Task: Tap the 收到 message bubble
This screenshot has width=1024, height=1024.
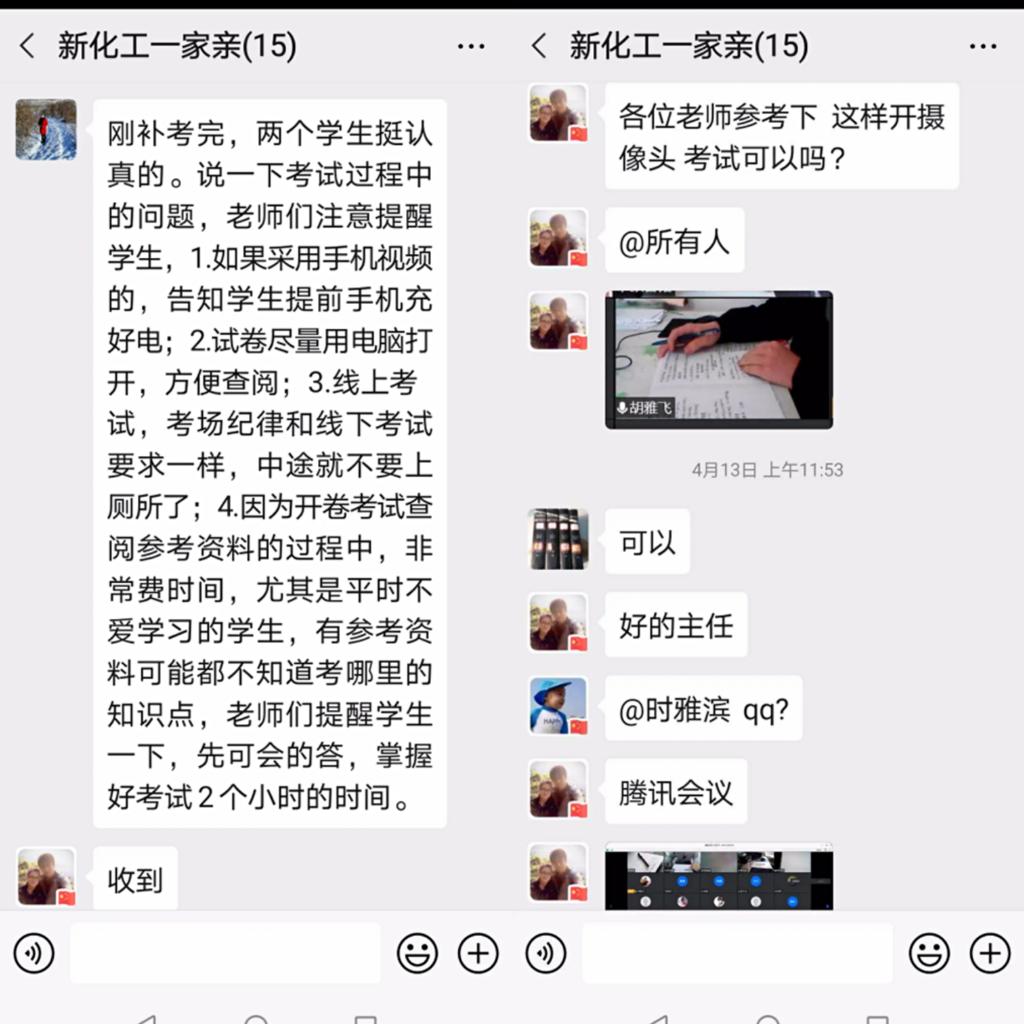Action: pyautogui.click(x=135, y=878)
